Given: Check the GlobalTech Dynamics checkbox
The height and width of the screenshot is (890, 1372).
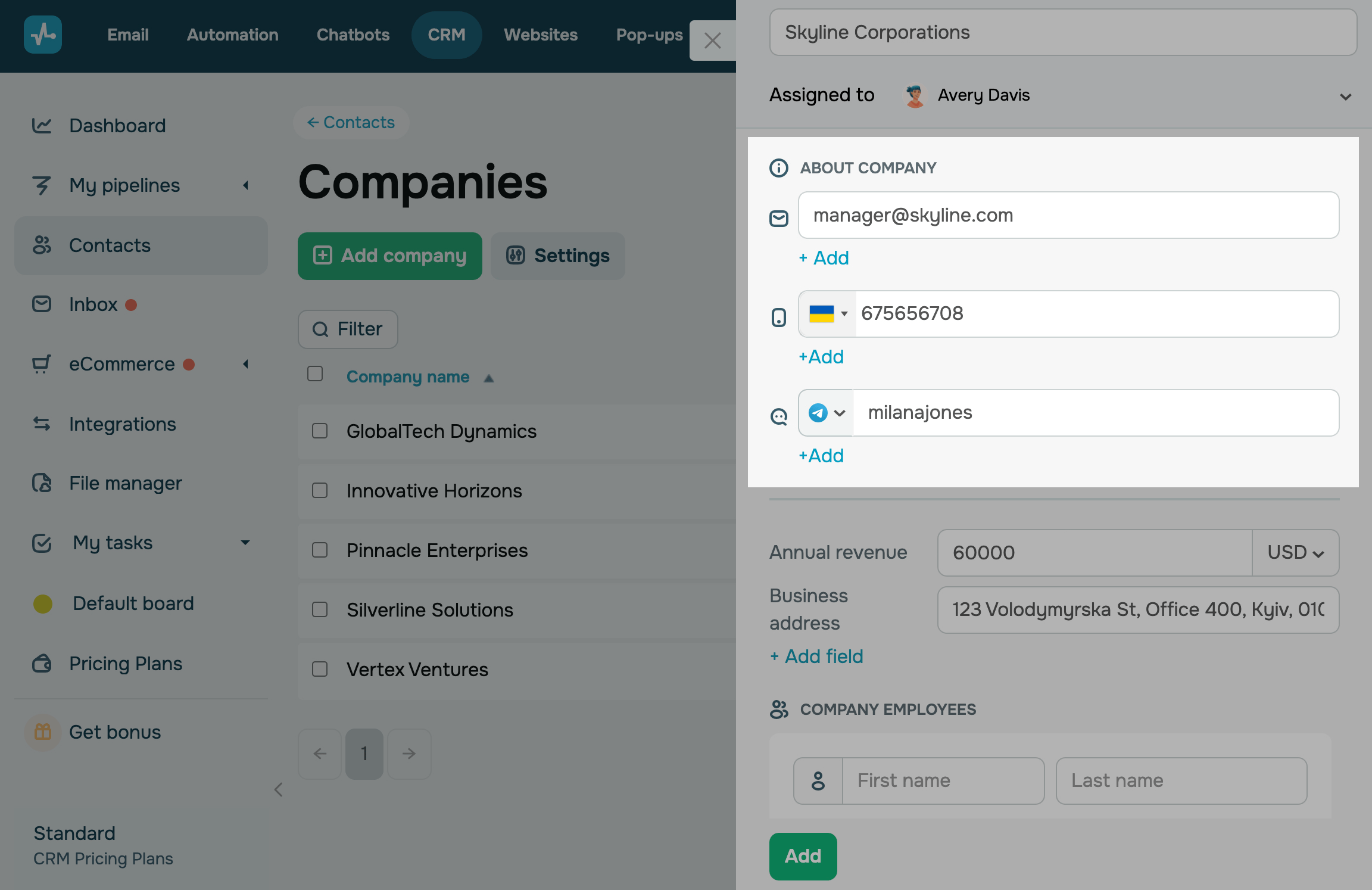Looking at the screenshot, I should 320,431.
